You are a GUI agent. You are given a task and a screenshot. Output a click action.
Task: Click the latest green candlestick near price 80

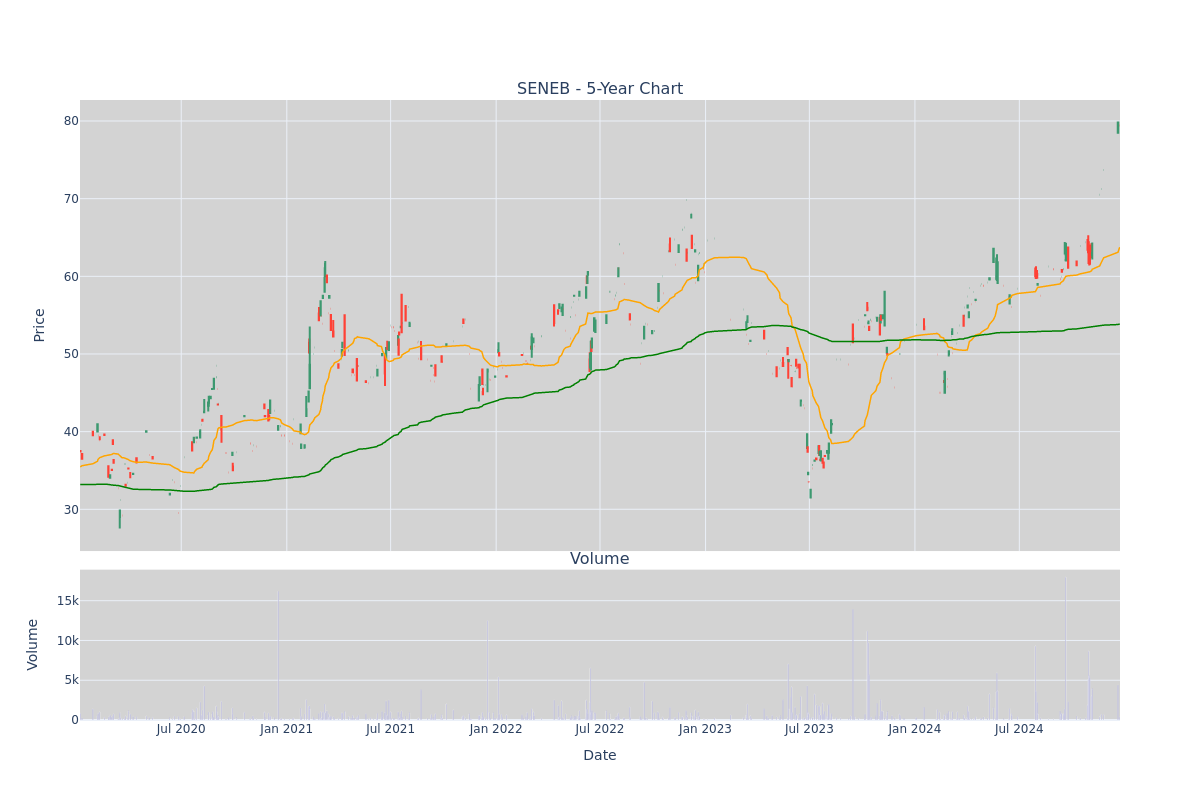1118,127
